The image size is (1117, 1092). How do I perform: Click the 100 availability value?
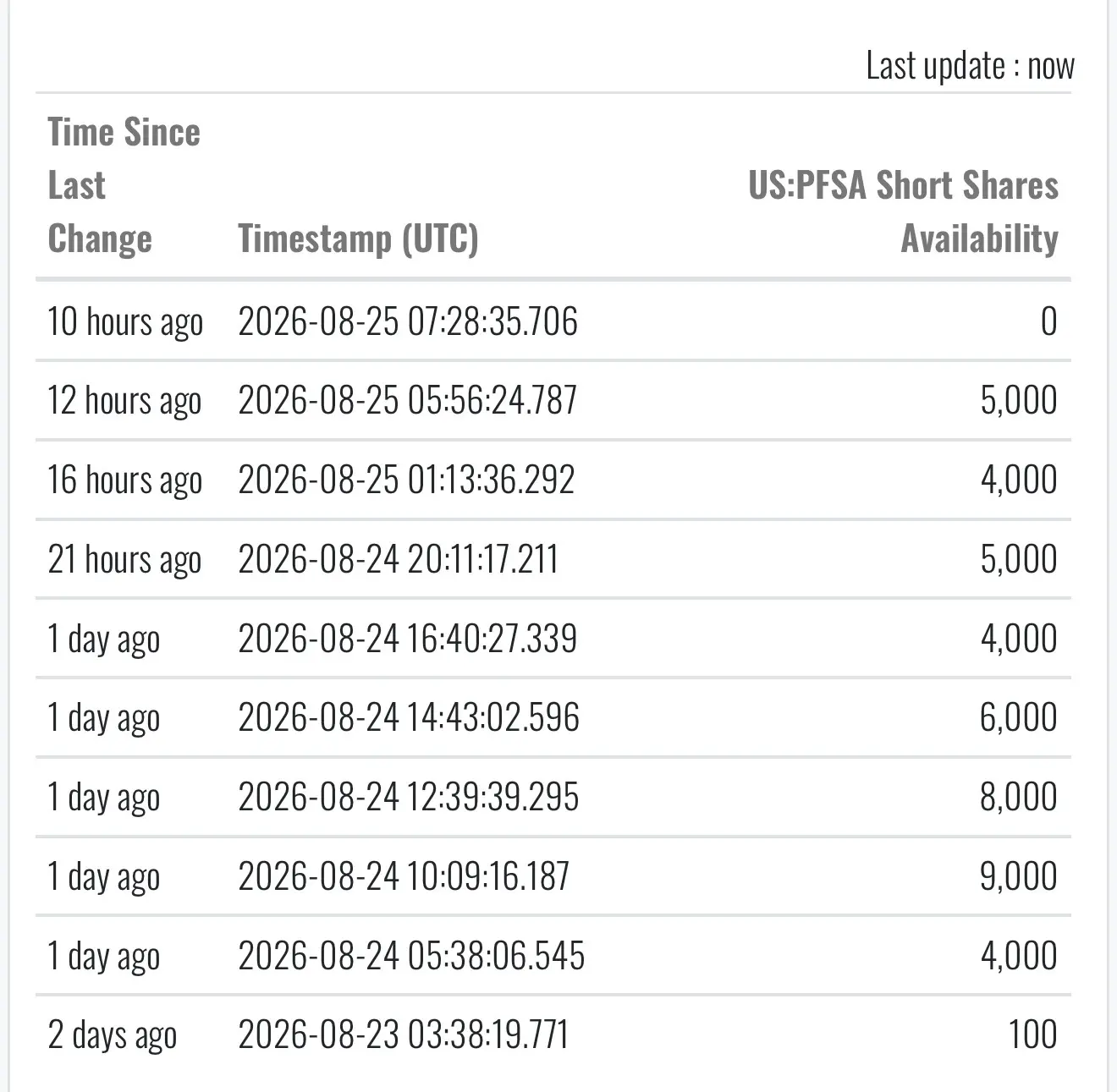click(x=1033, y=1034)
